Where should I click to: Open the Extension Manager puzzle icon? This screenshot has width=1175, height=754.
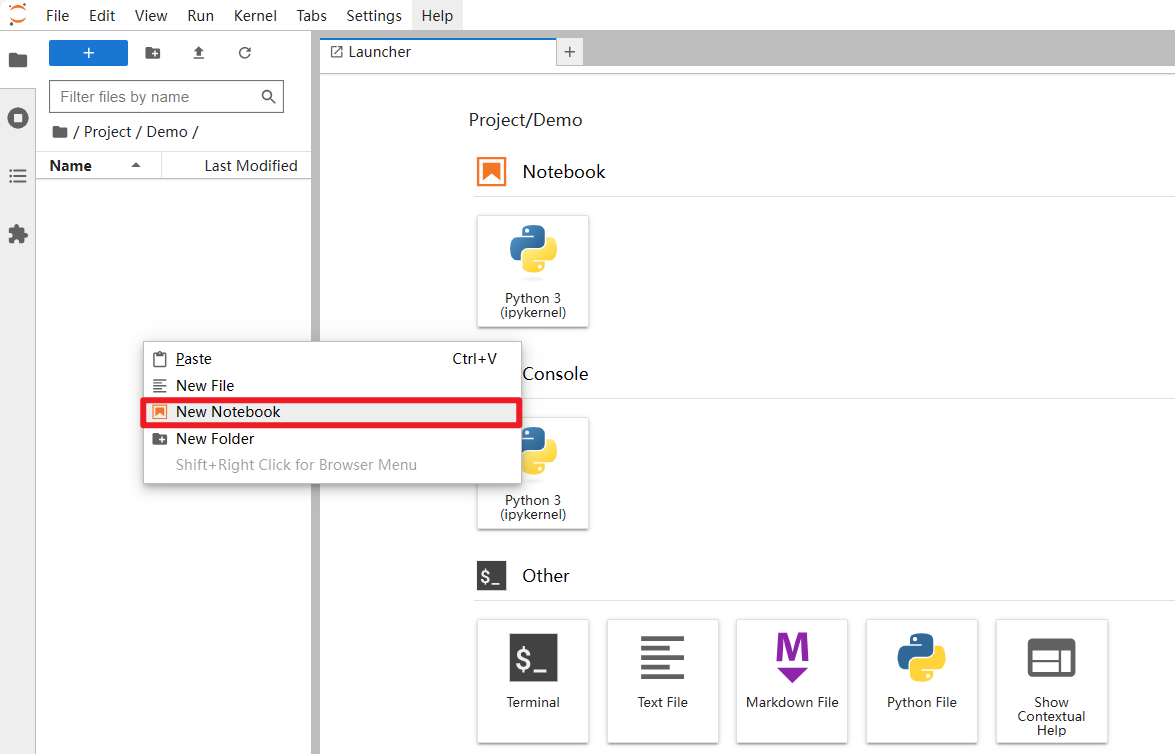pos(18,234)
